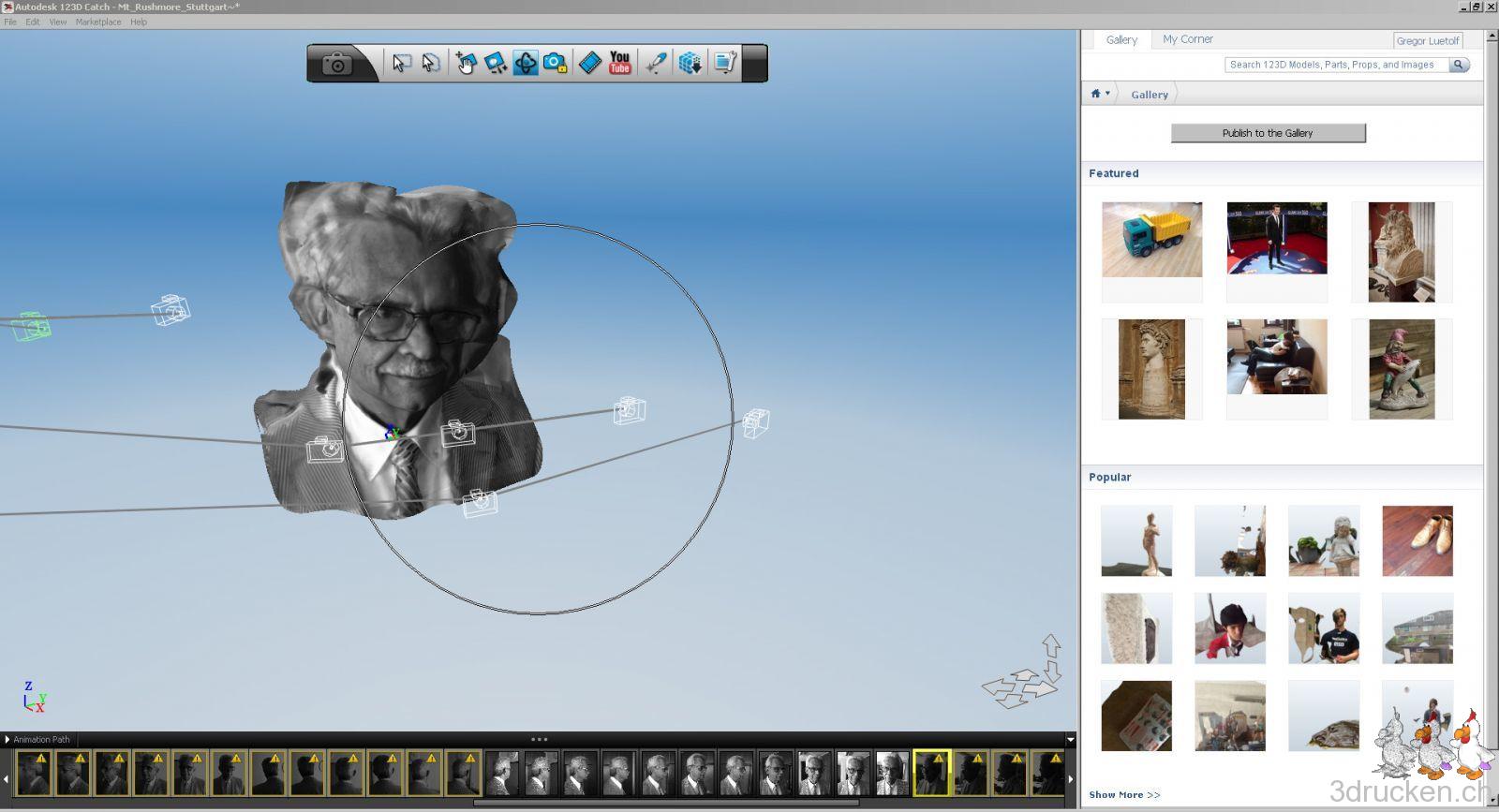Open the man in black shirt Popular thumbnail
Viewport: 1499px width, 812px height.
point(1324,628)
